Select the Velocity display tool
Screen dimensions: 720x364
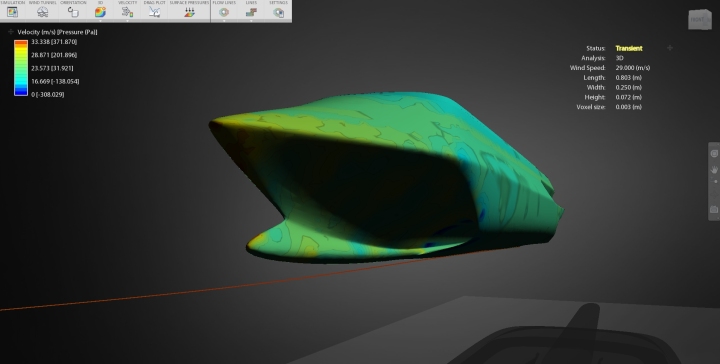[x=127, y=12]
